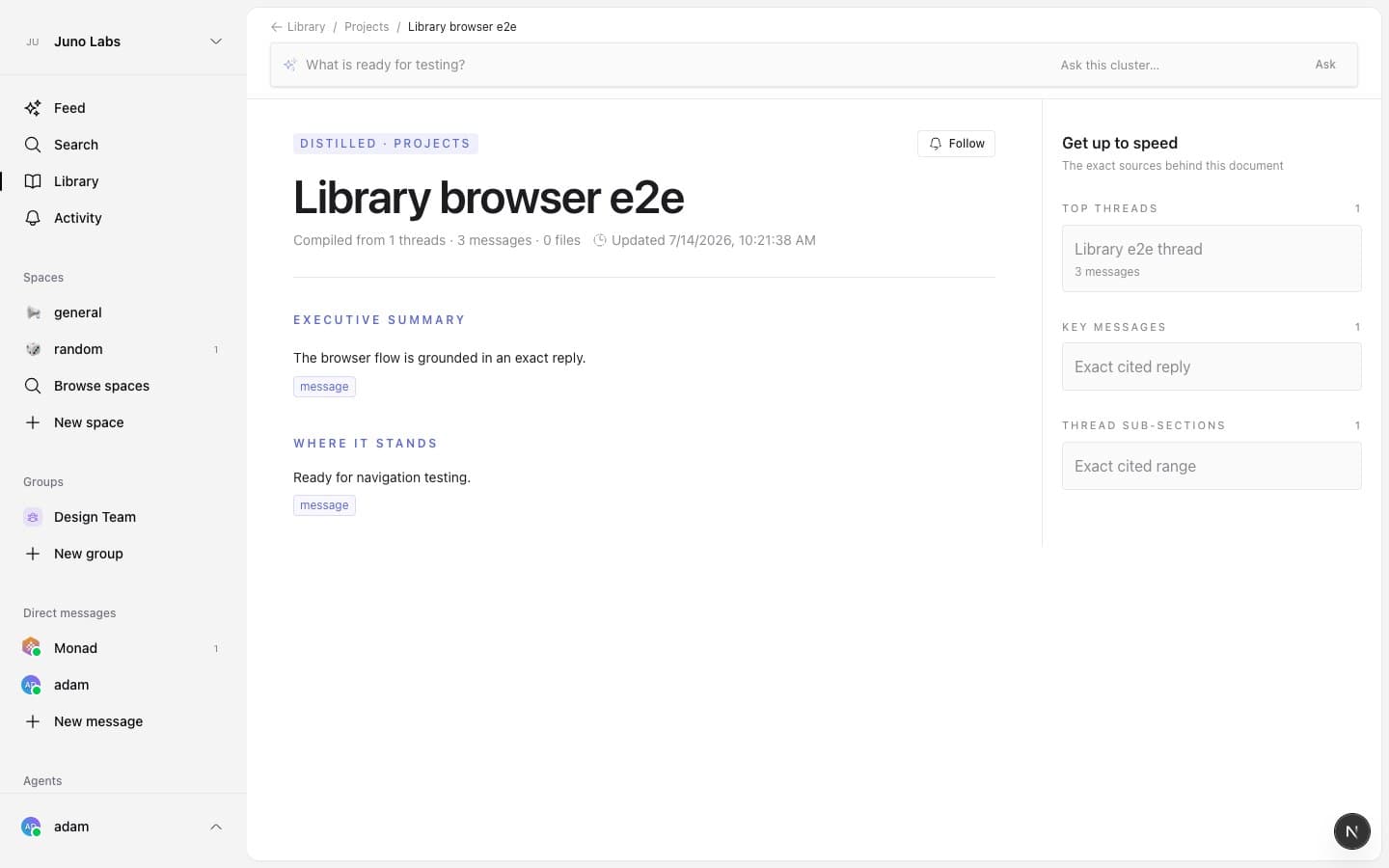The image size is (1389, 868).
Task: Click the Follow button
Action: click(x=956, y=144)
